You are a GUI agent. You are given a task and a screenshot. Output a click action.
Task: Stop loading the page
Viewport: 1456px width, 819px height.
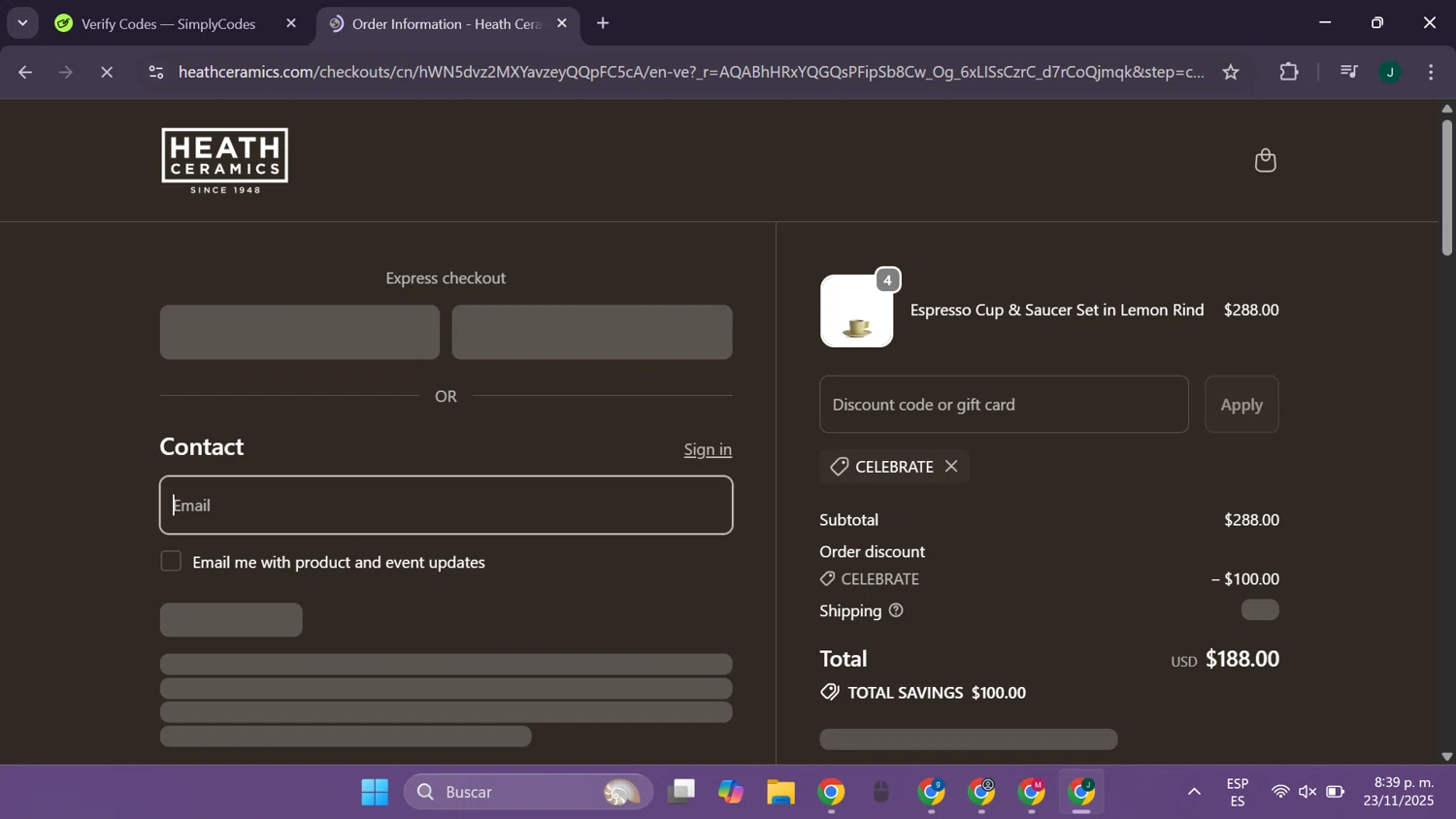pyautogui.click(x=107, y=72)
